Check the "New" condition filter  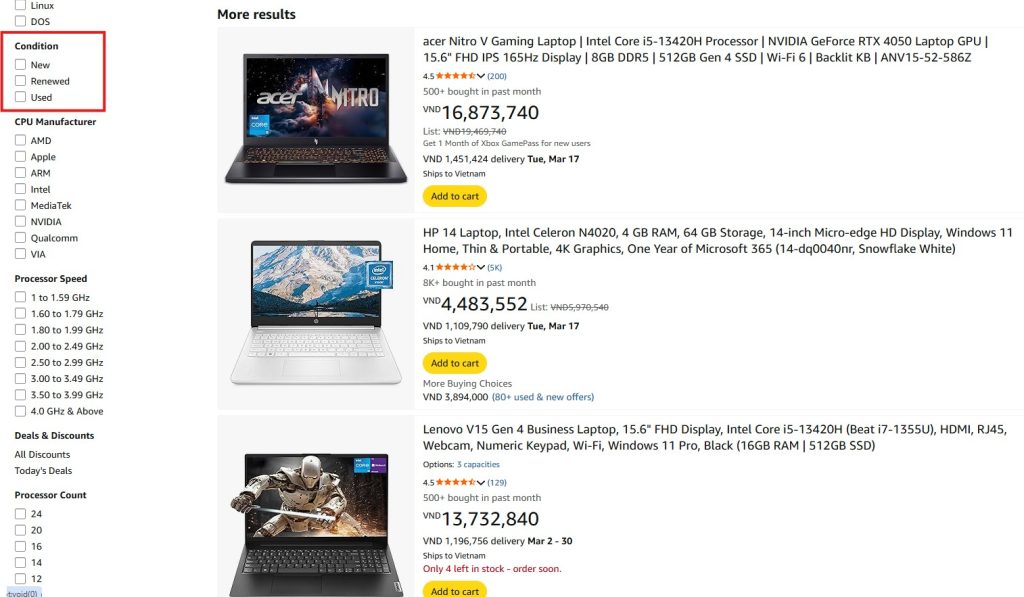(22, 65)
